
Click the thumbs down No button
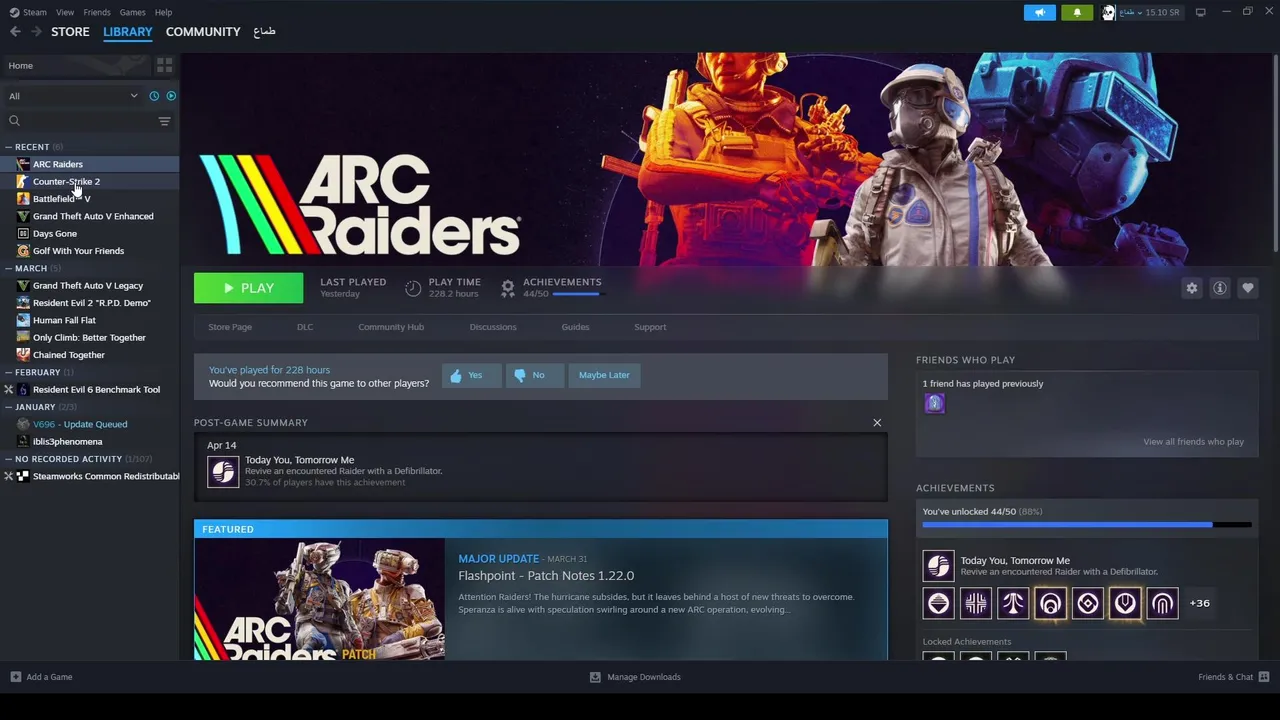(535, 375)
